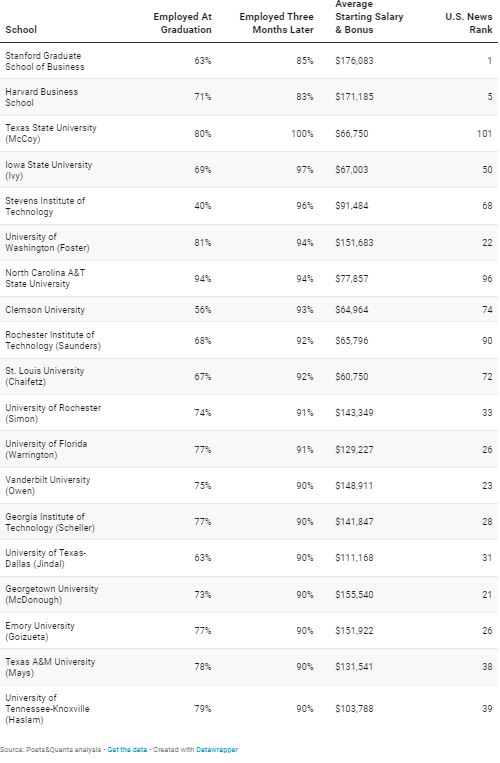Screen dimensions: 500x763
Task: Sort by Employed At Graduation header
Action: click(182, 23)
